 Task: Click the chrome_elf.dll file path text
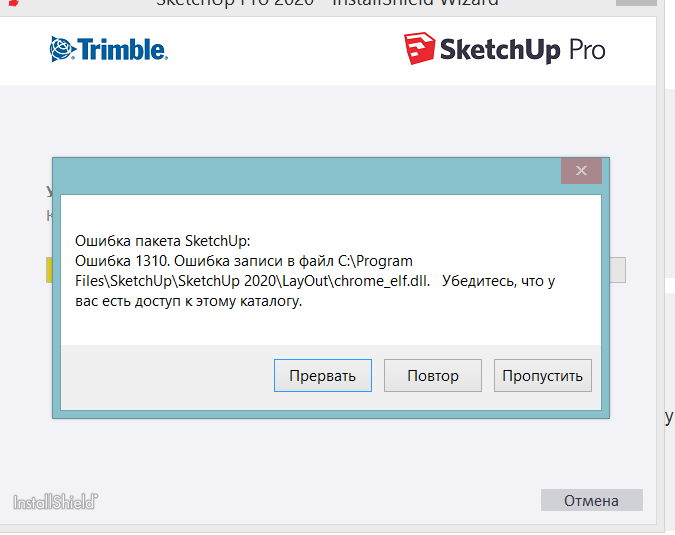(253, 281)
